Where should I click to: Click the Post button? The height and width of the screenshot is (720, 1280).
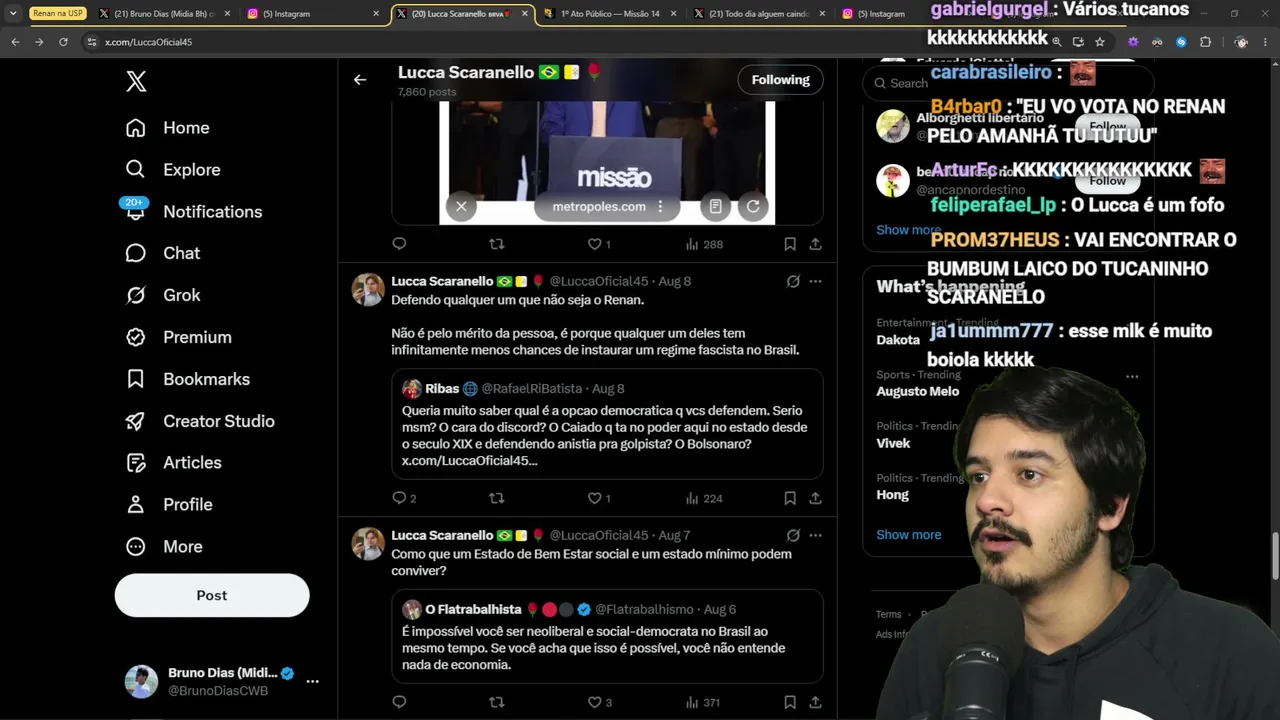click(212, 595)
